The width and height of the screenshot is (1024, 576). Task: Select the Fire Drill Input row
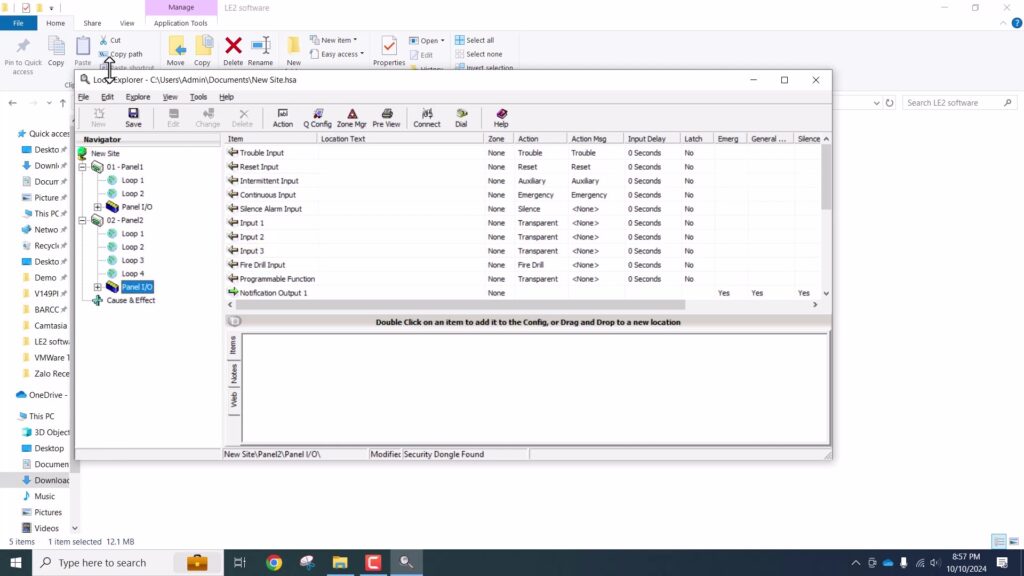(261, 265)
